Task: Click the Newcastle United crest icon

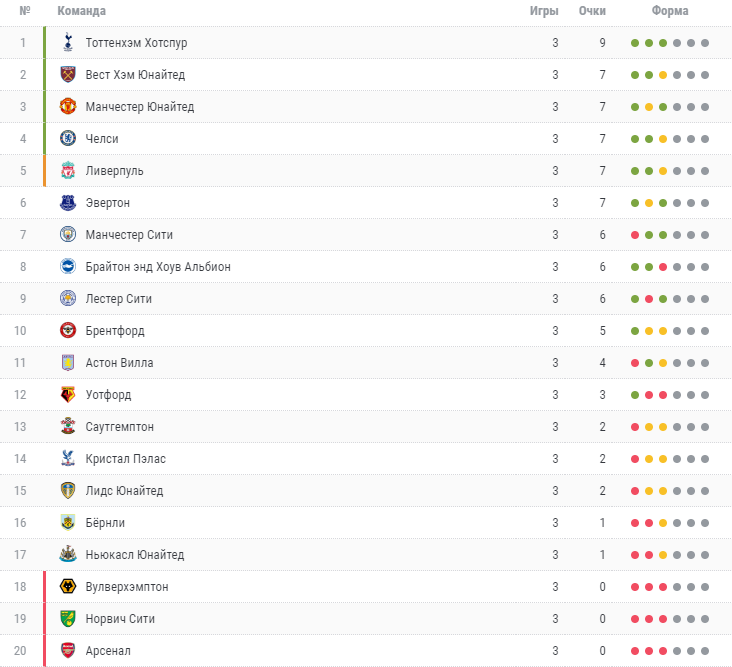Action: [68, 555]
